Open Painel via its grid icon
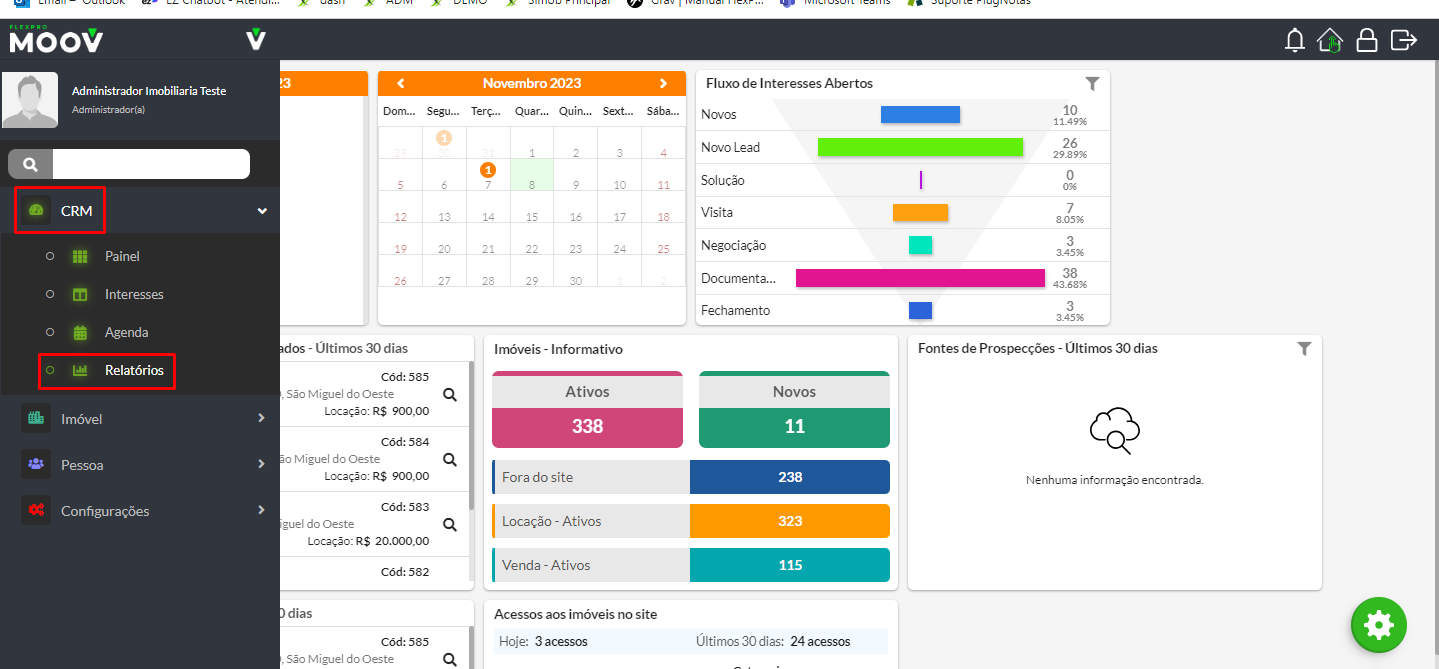 [x=81, y=256]
